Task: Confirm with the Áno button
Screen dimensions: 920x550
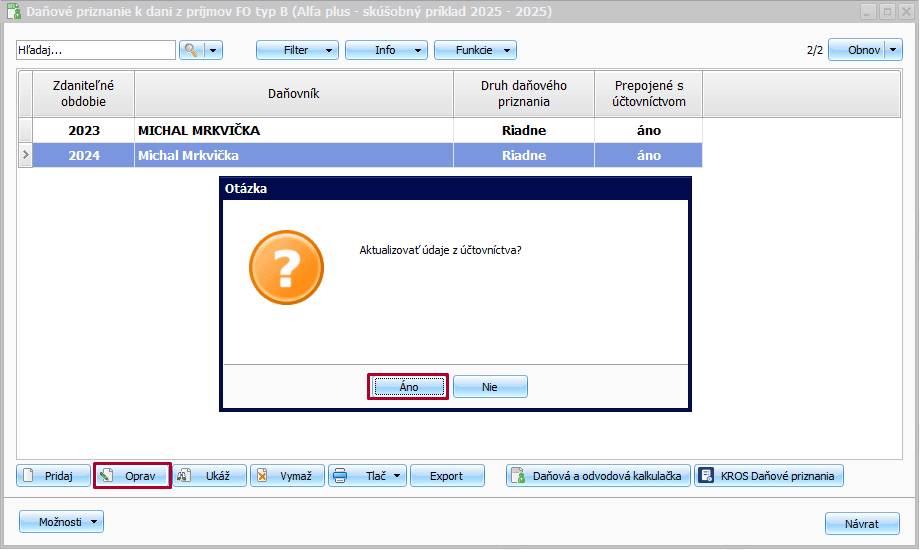Action: (408, 387)
